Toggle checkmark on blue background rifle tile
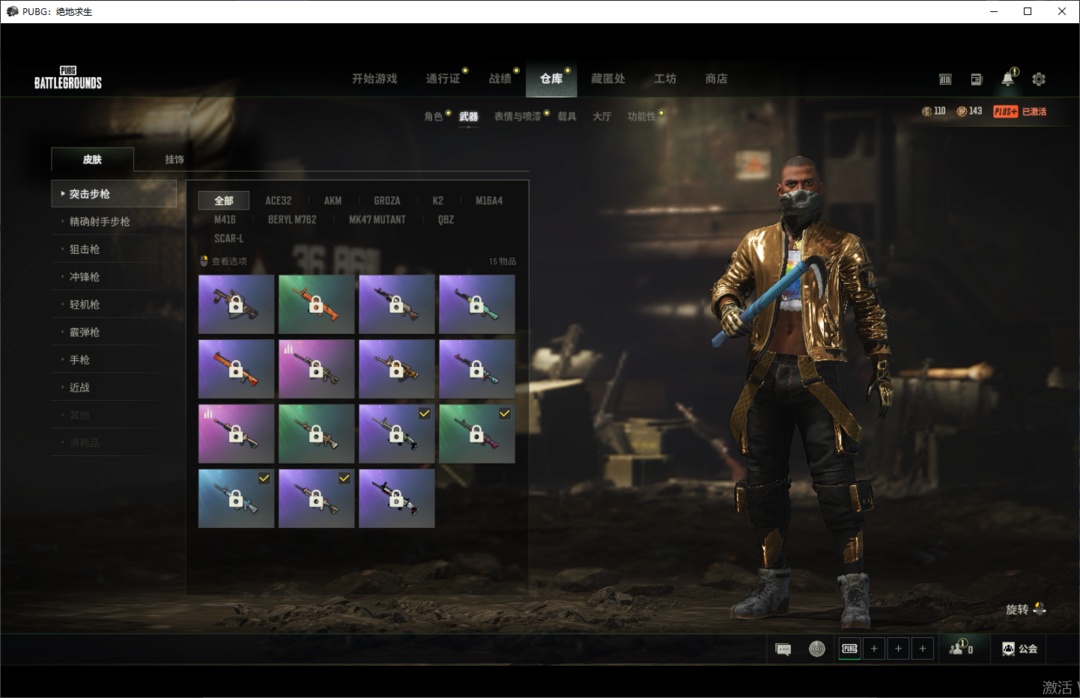Screen dimensions: 1080x698 coord(264,478)
